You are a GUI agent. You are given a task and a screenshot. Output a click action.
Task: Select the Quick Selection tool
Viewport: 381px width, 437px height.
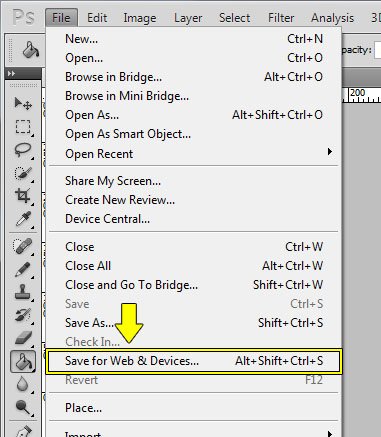pos(23,173)
